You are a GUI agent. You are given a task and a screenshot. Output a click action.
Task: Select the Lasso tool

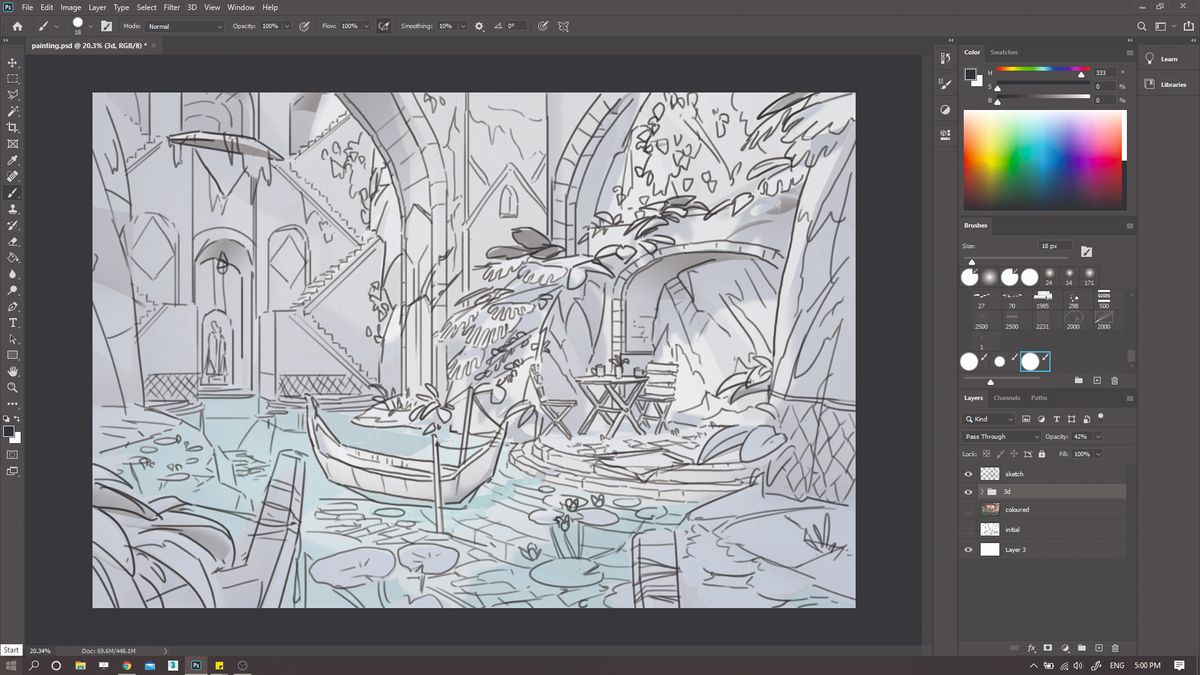click(13, 94)
